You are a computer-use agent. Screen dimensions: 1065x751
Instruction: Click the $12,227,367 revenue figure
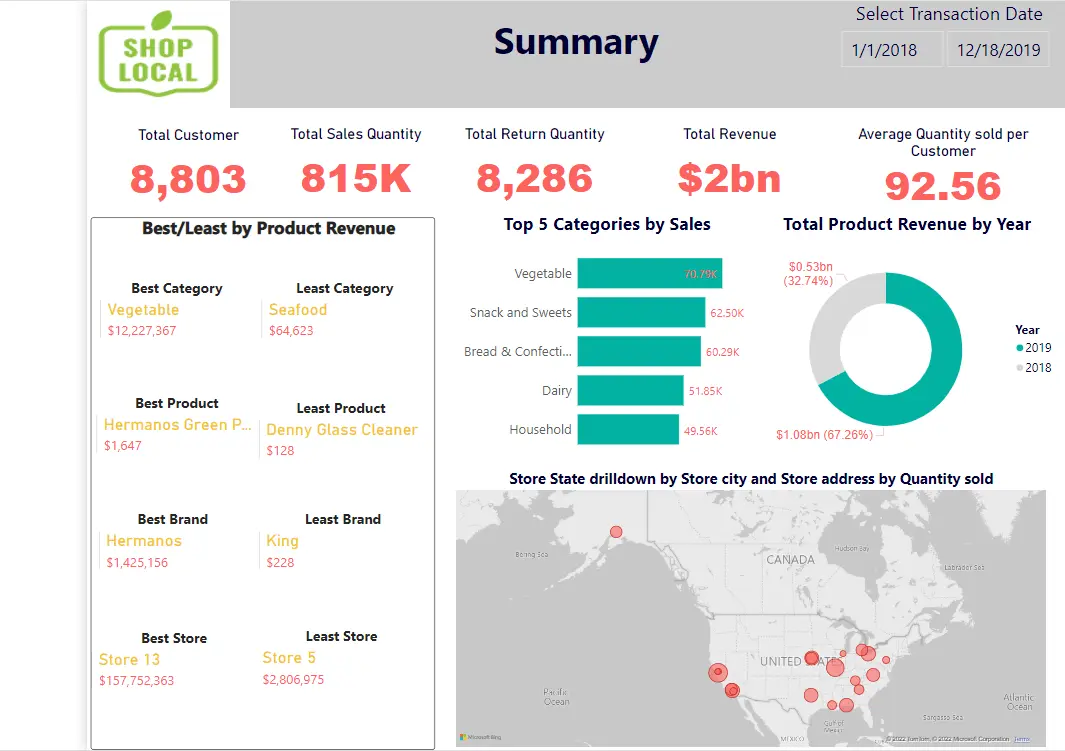coord(142,331)
